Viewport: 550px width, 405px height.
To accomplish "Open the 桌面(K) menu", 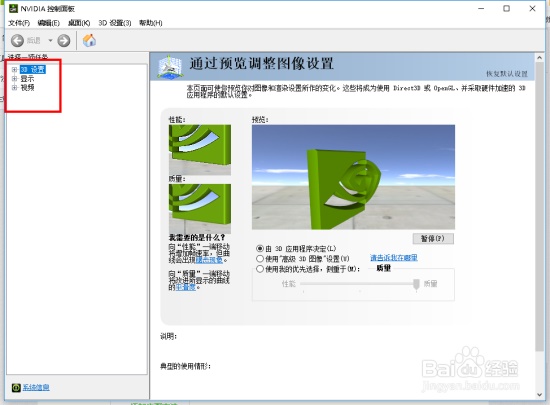I will pyautogui.click(x=79, y=23).
